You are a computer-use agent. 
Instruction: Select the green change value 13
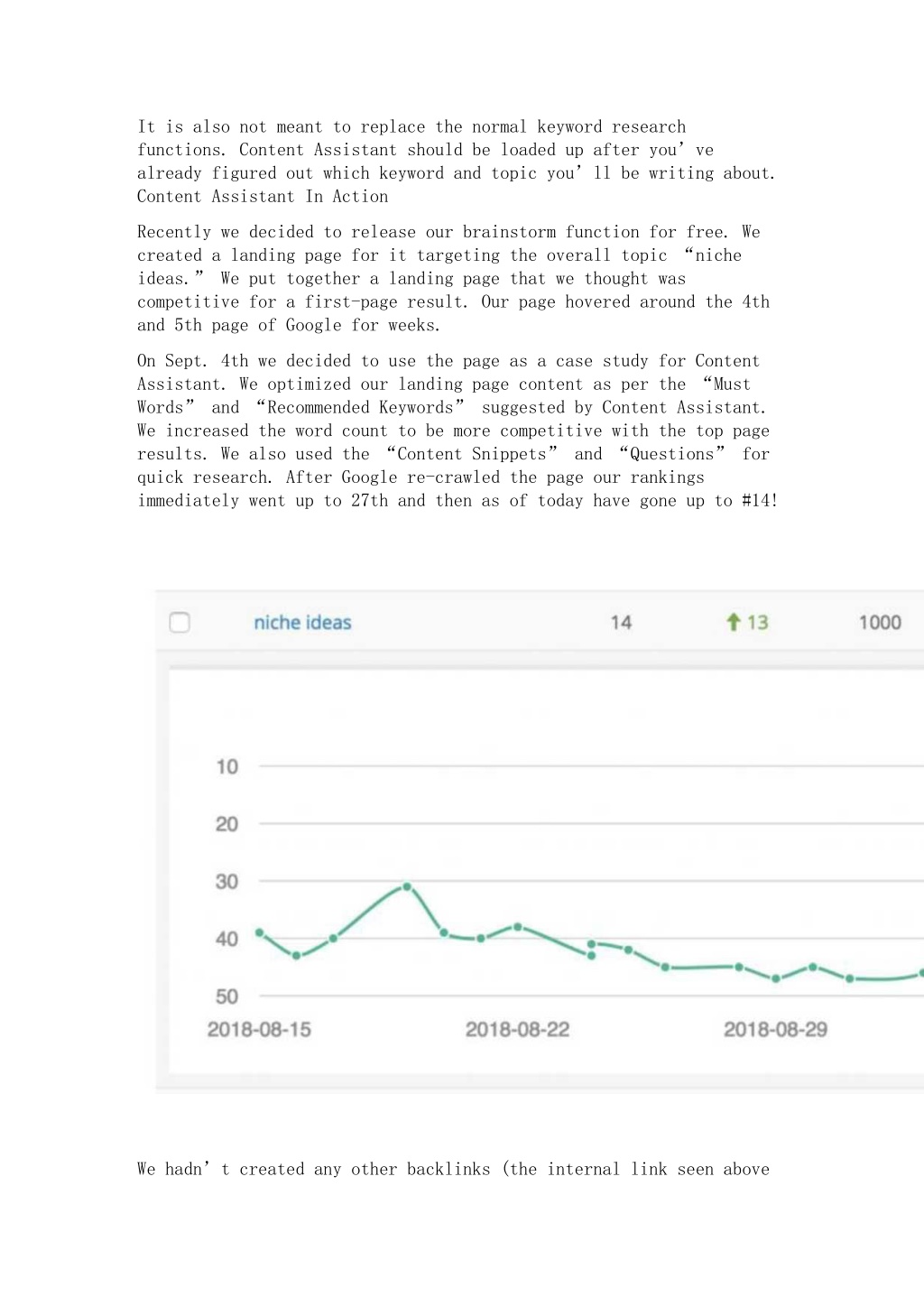pyautogui.click(x=758, y=622)
